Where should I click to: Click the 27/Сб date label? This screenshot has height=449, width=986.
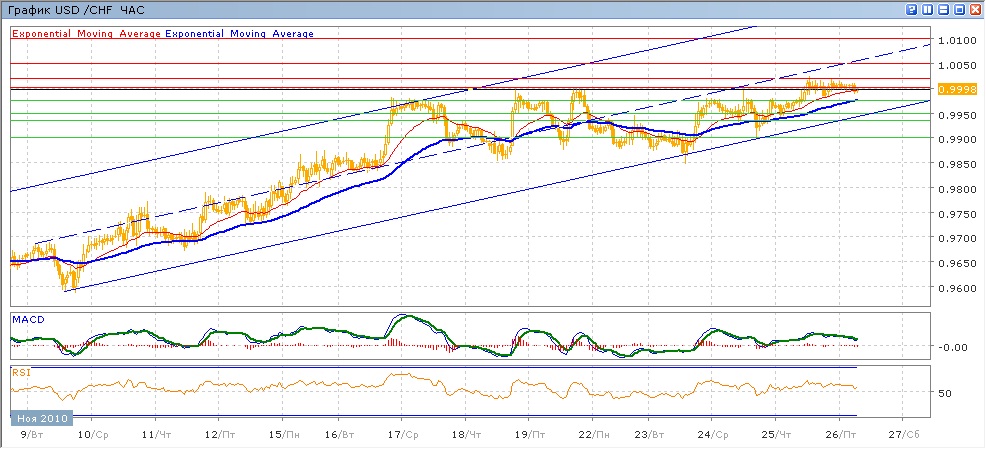(903, 435)
